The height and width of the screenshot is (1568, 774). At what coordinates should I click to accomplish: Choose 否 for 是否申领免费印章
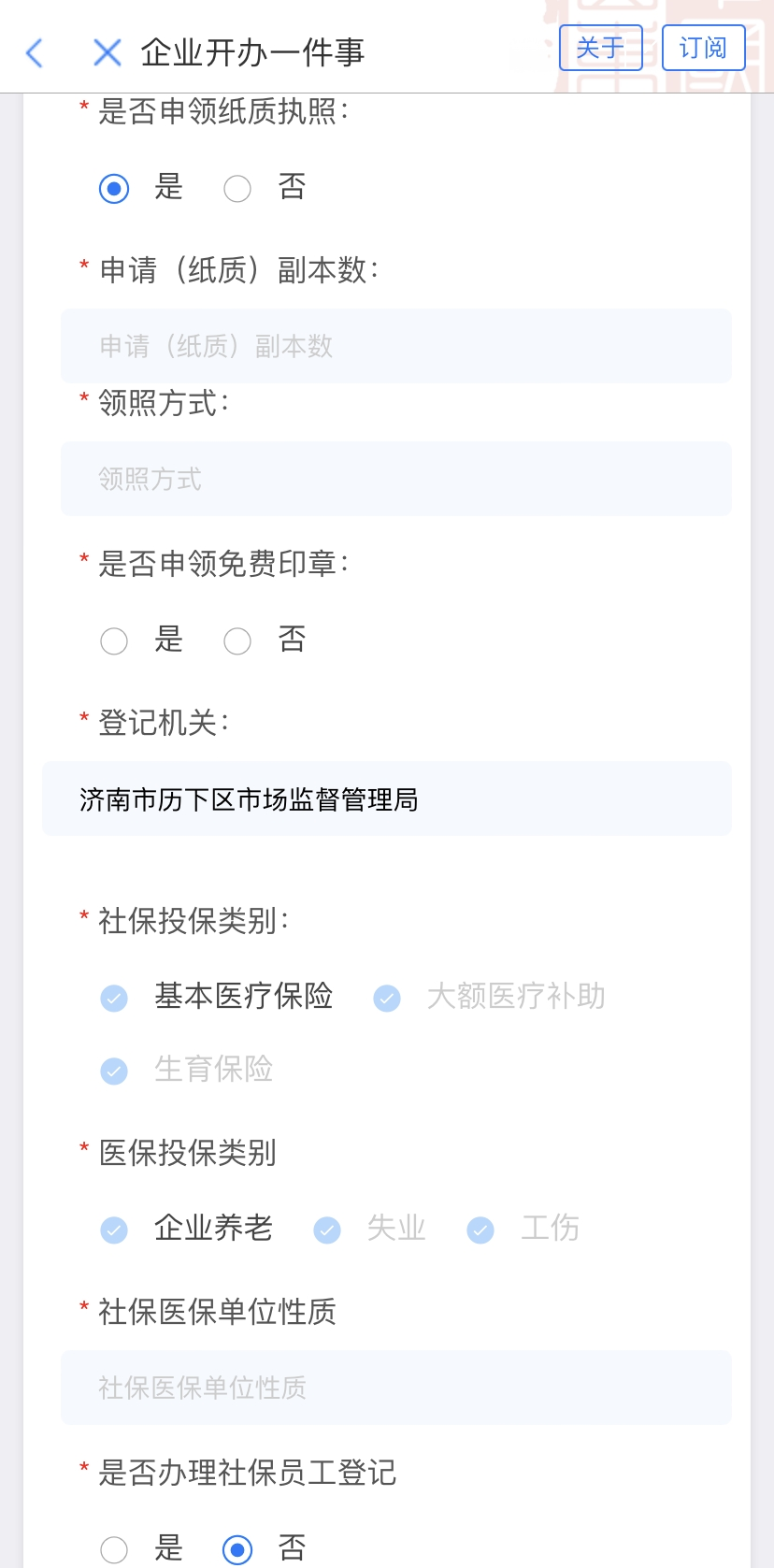click(x=237, y=641)
